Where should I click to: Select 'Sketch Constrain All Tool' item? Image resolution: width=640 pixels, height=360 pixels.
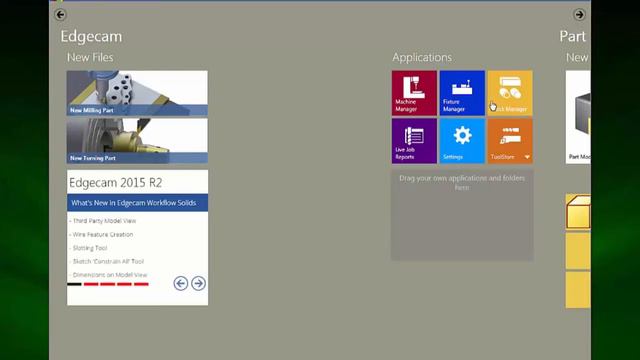[x=107, y=262]
